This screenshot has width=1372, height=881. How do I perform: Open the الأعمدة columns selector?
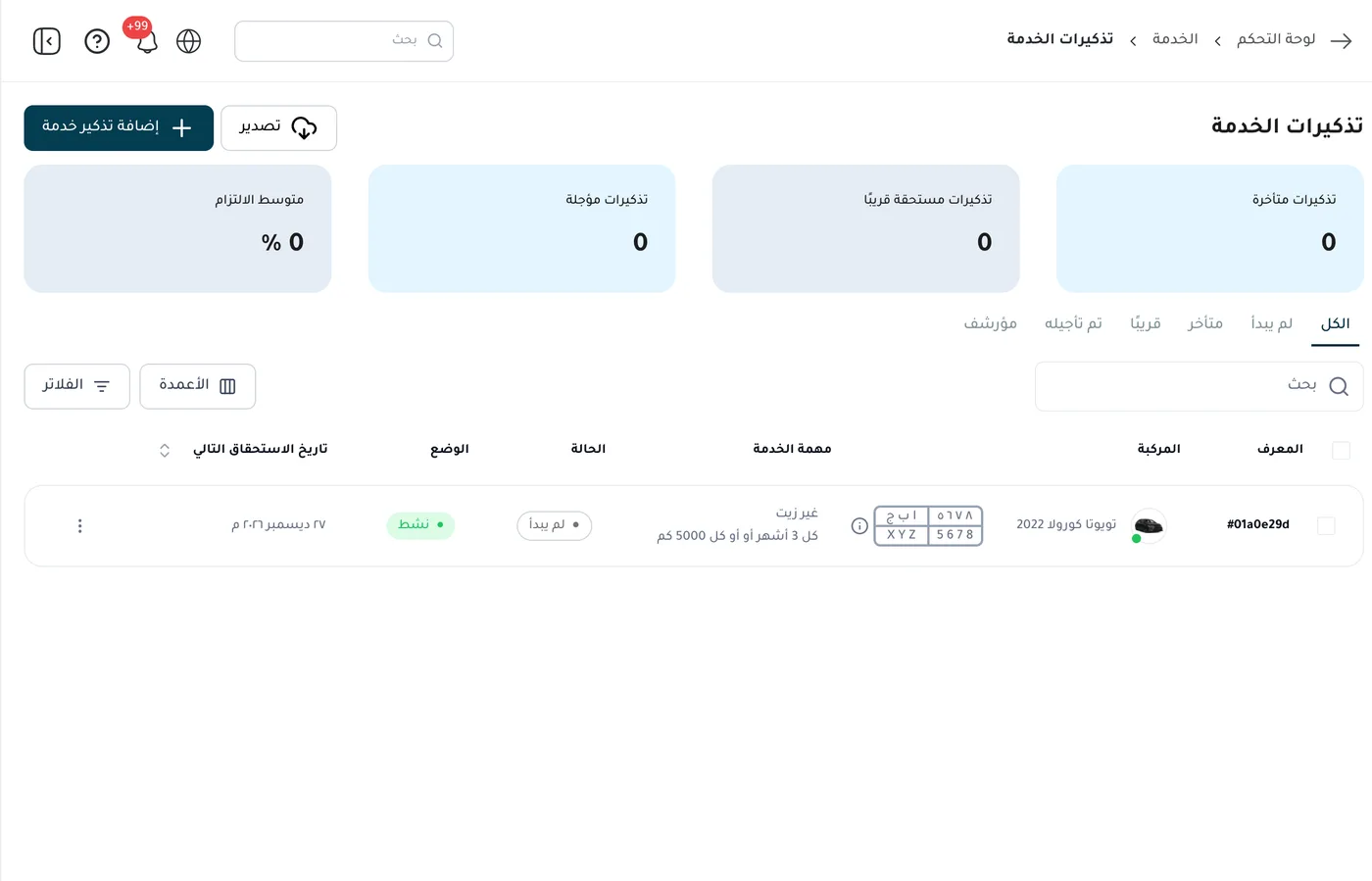[198, 386]
